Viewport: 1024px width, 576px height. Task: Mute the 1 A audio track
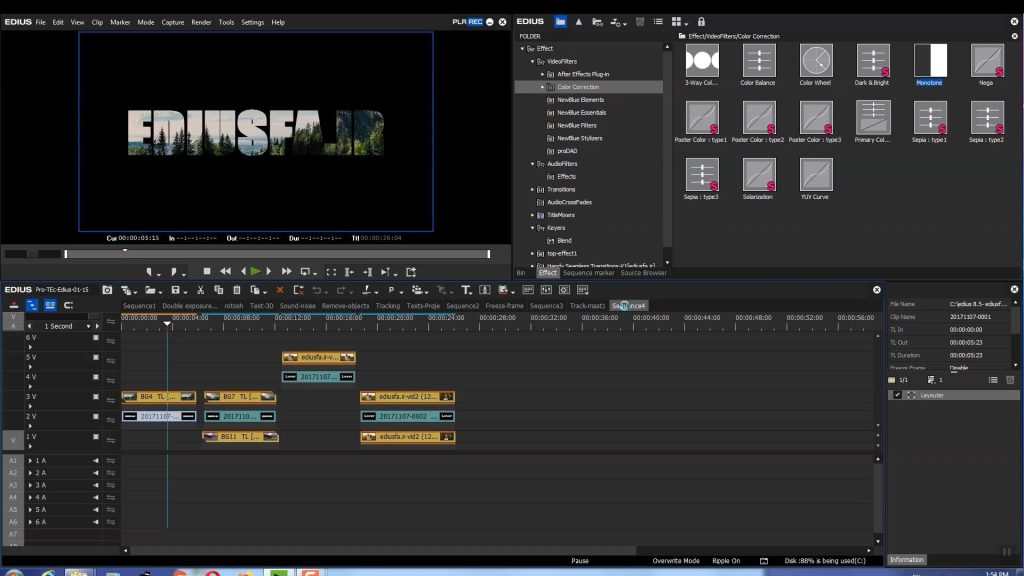pyautogui.click(x=96, y=460)
